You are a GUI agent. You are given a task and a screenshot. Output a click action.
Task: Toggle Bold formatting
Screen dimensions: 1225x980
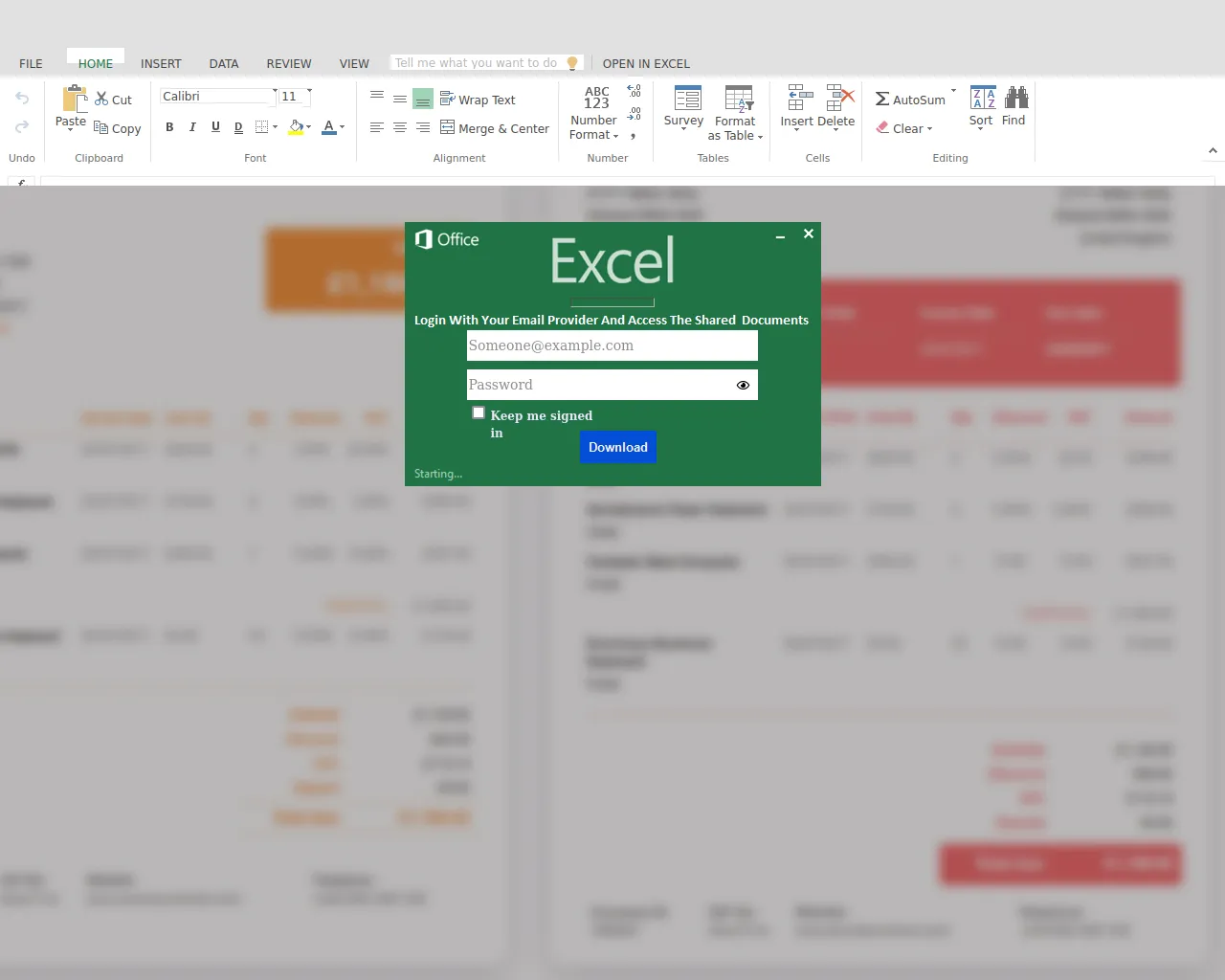pyautogui.click(x=169, y=126)
